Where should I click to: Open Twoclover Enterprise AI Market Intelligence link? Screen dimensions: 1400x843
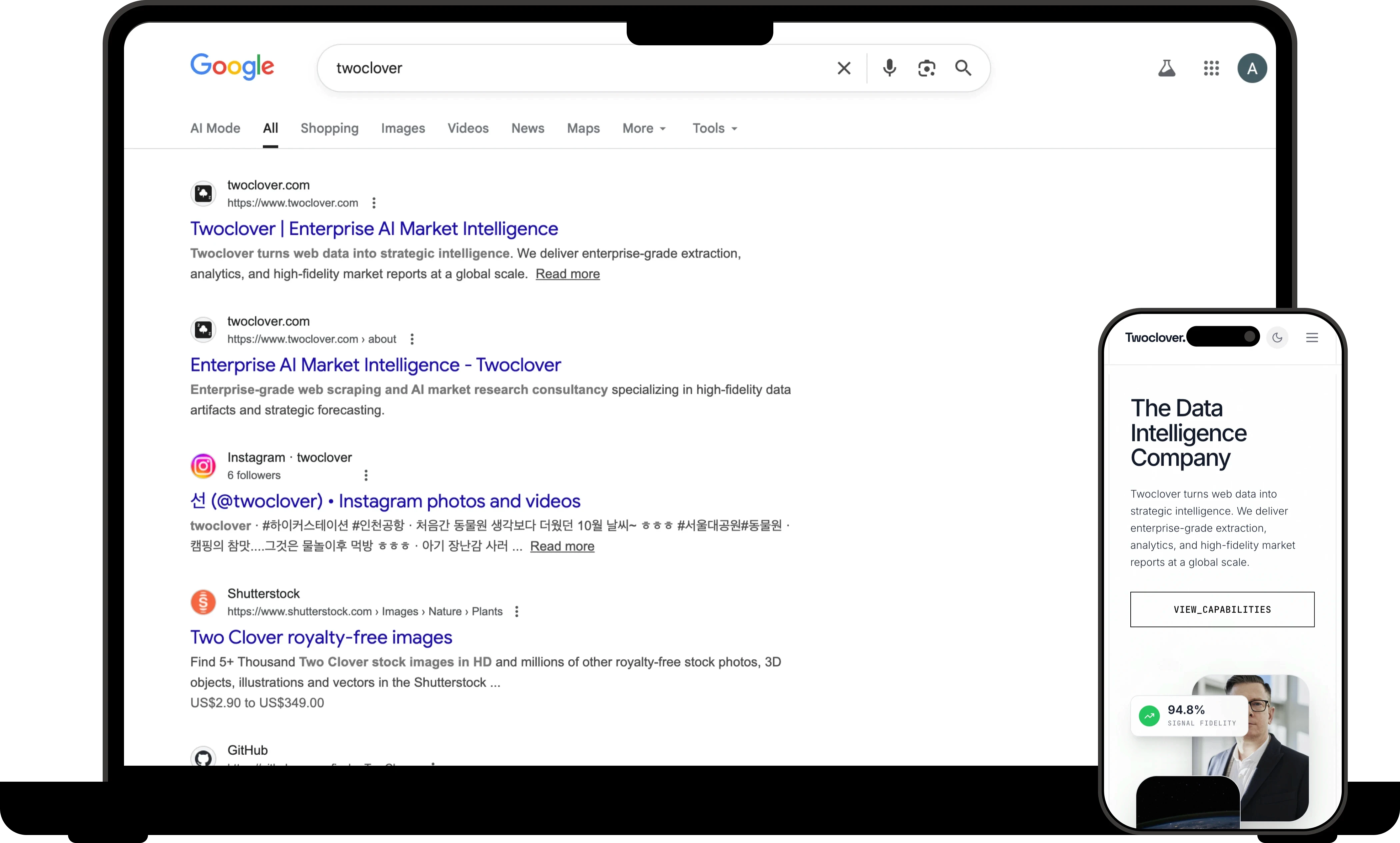374,229
